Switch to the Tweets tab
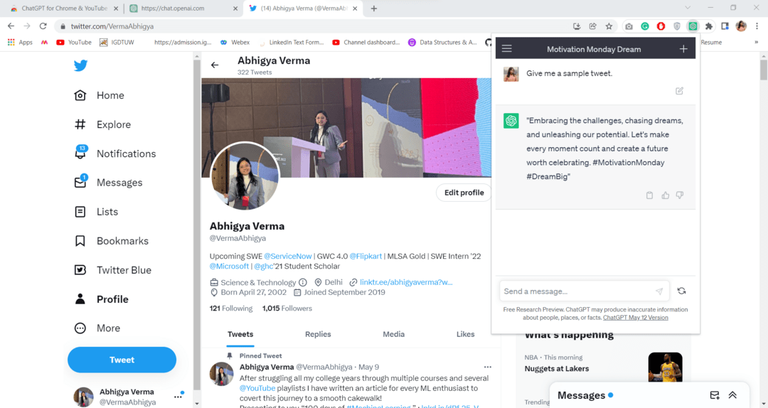 coord(240,334)
